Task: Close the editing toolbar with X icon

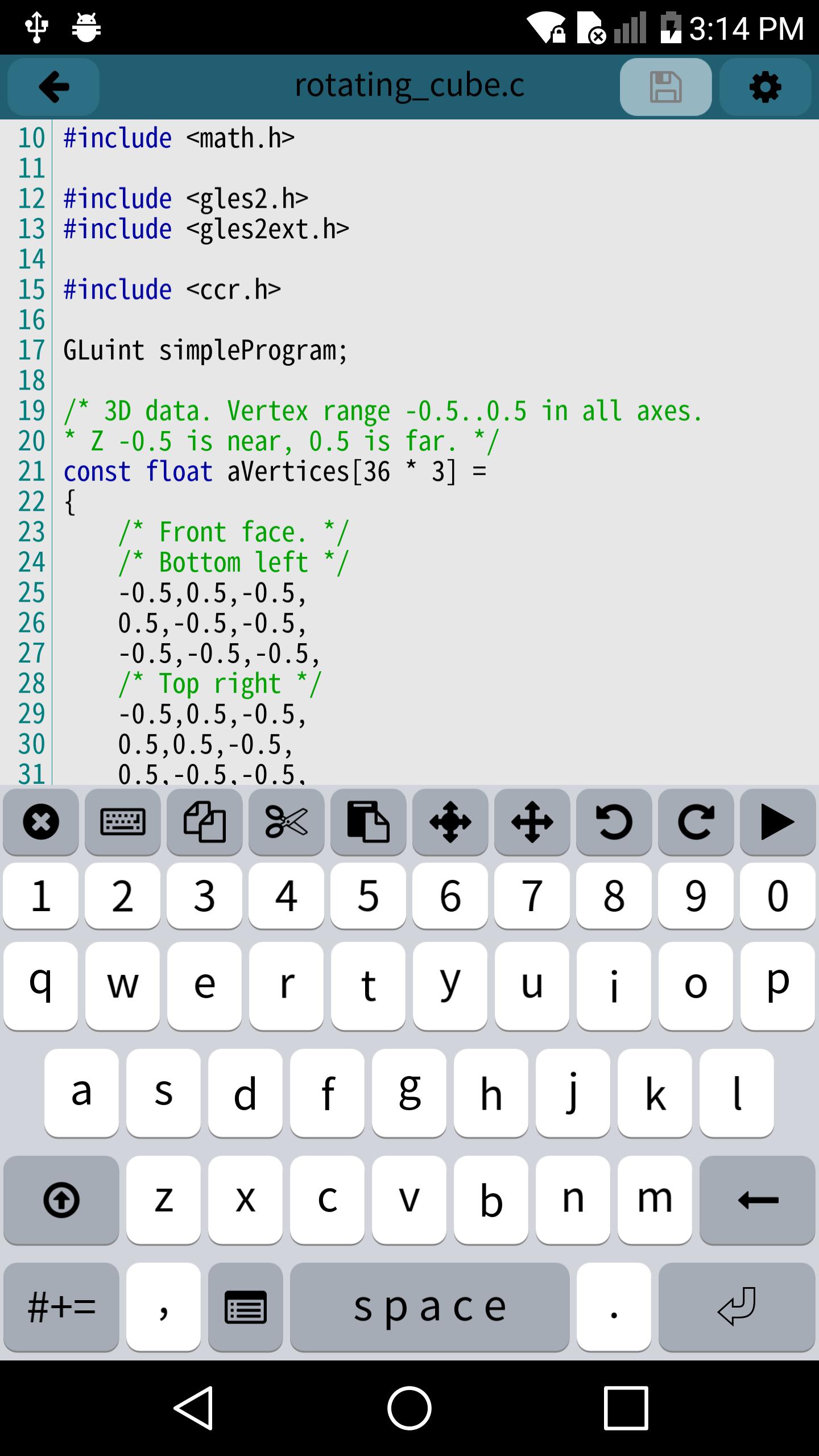Action: tap(41, 822)
